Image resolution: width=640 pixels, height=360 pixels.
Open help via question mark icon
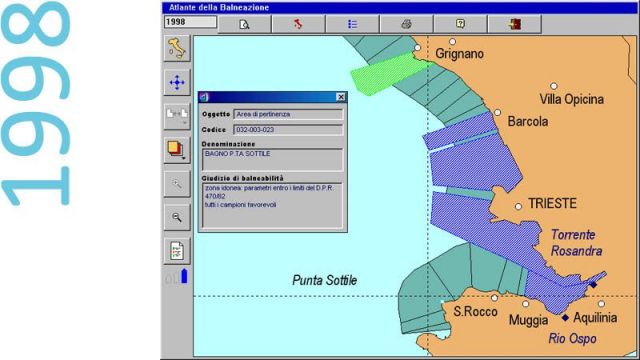click(x=460, y=24)
